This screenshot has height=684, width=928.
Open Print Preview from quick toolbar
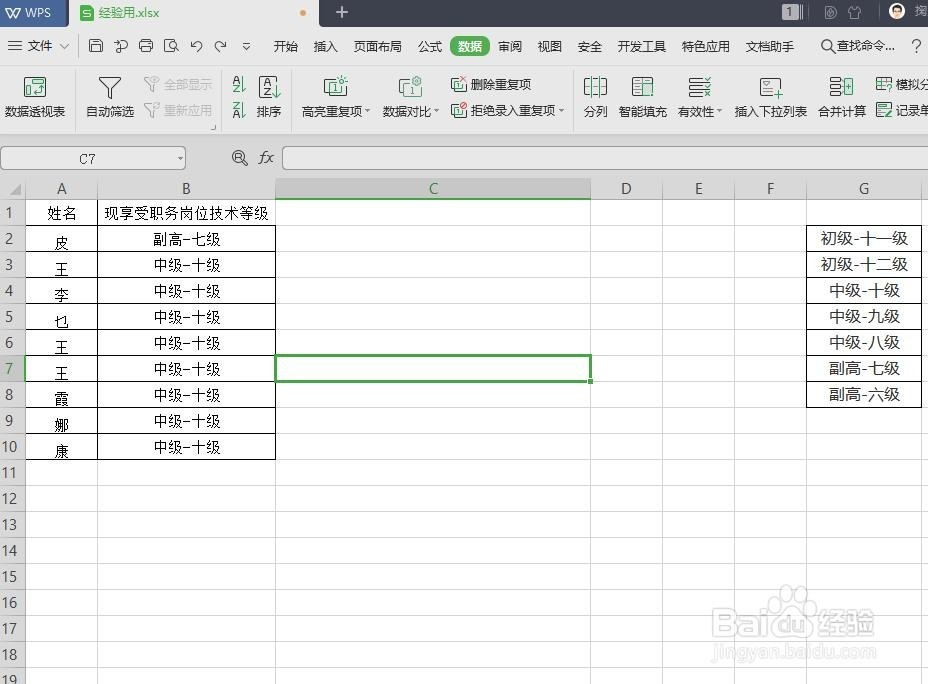171,46
